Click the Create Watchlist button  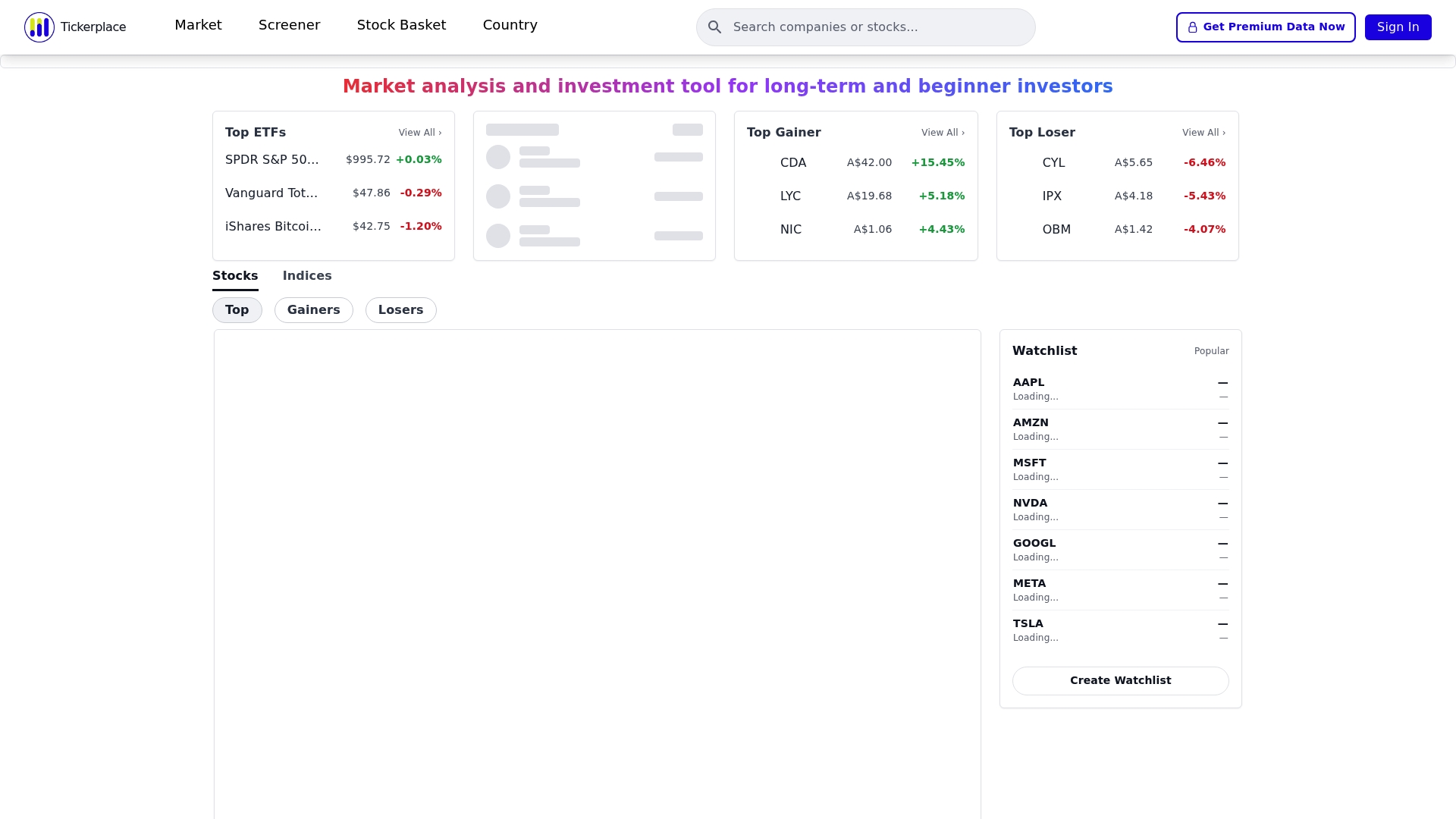pos(1120,681)
